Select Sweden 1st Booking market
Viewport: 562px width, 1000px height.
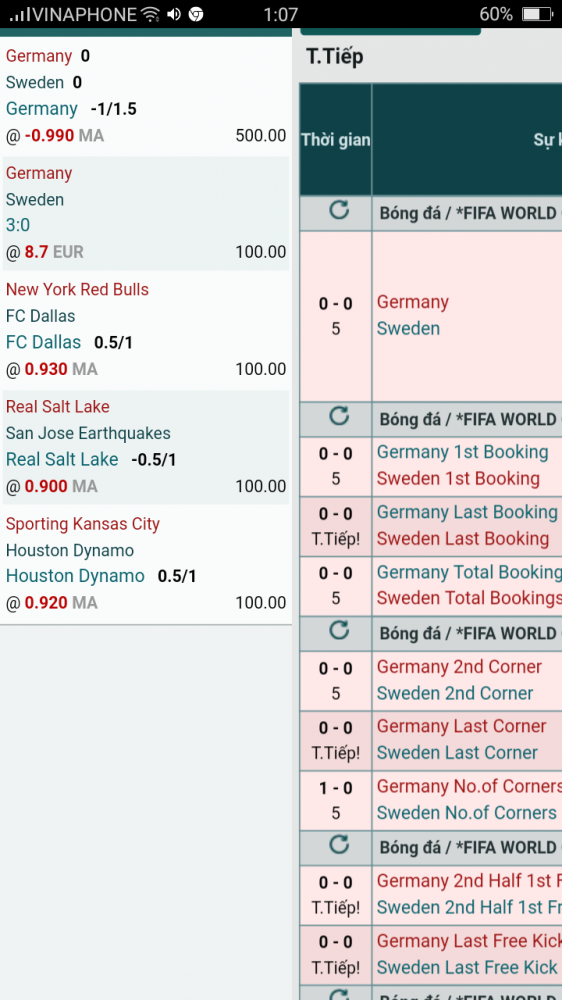(x=458, y=478)
